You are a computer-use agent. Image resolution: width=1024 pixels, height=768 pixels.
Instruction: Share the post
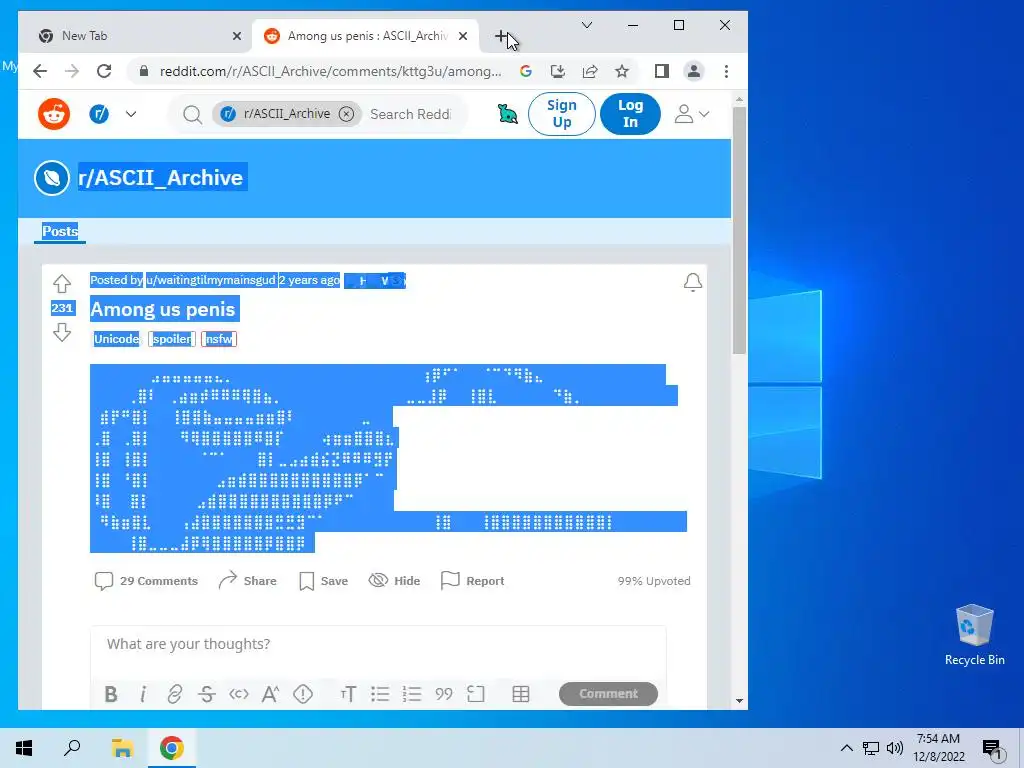pyautogui.click(x=248, y=581)
